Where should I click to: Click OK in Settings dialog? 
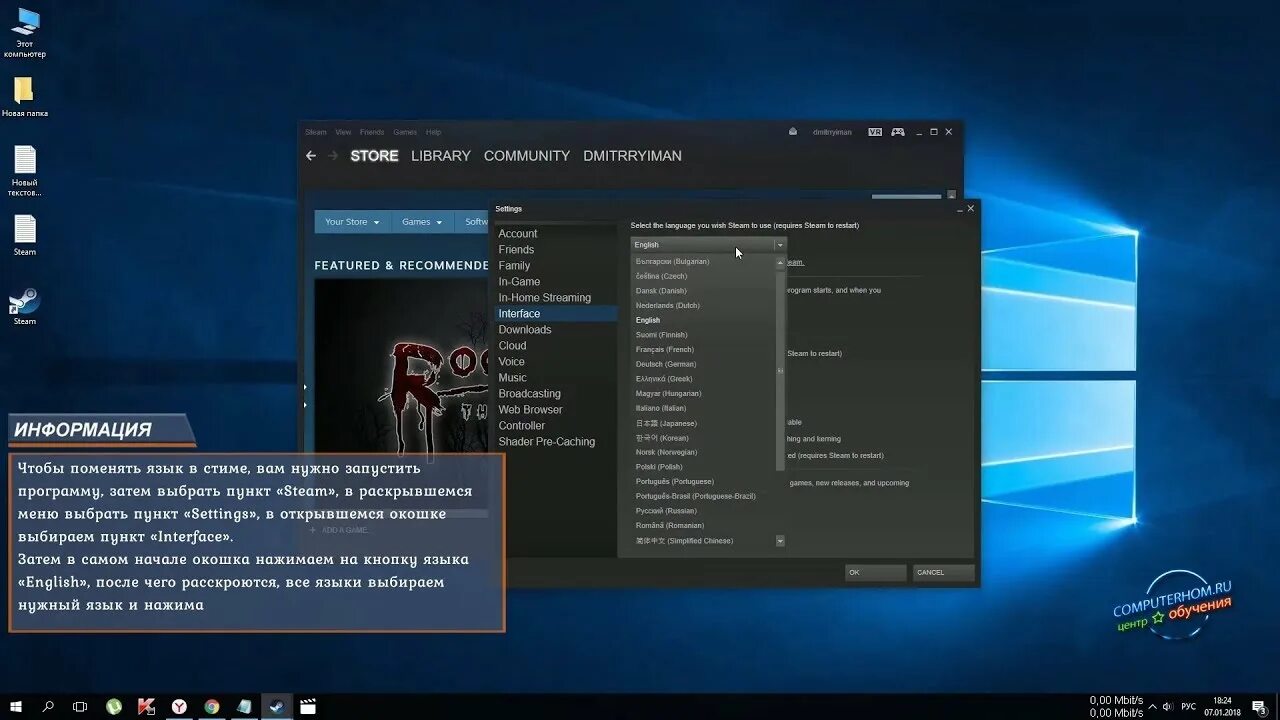[x=875, y=573]
